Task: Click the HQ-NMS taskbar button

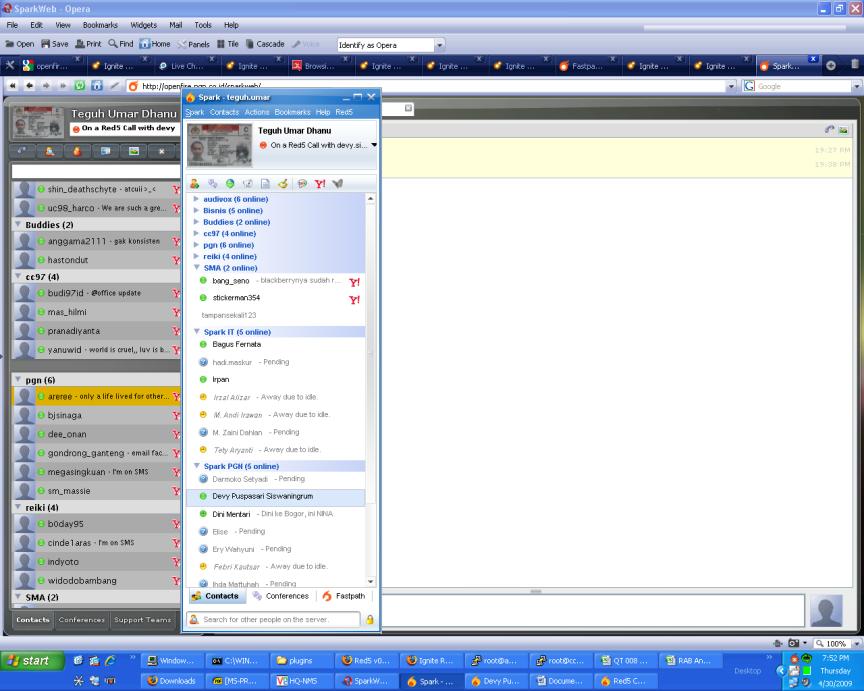Action: 300,681
